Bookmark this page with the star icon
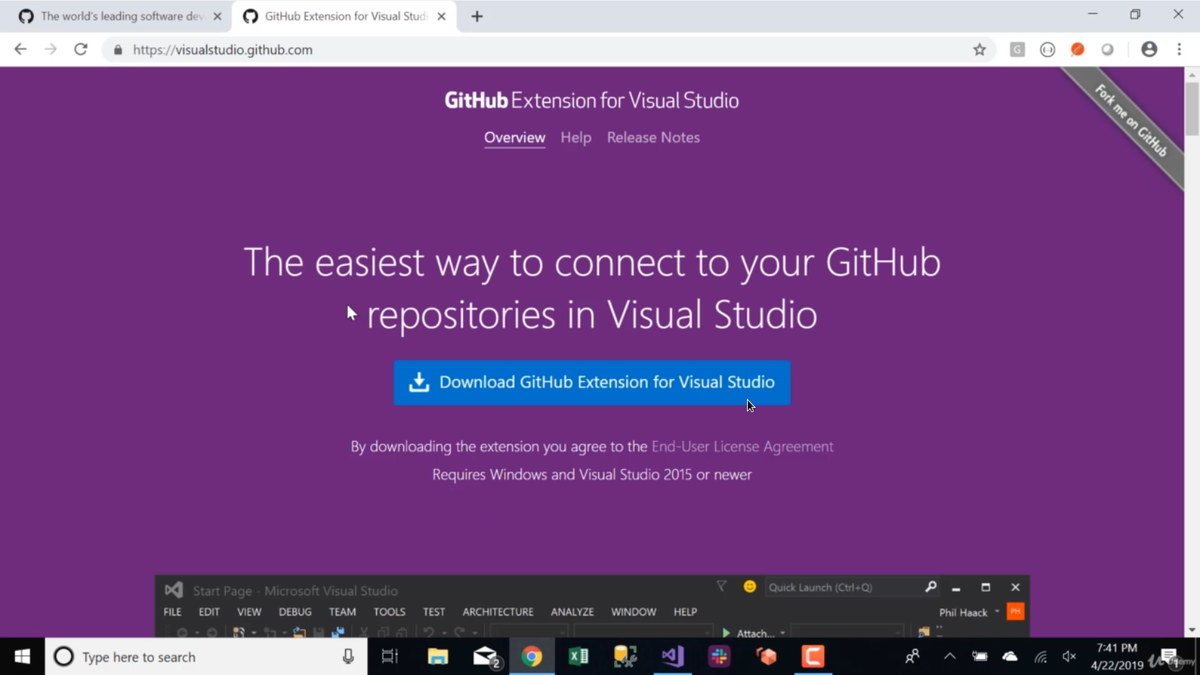This screenshot has width=1200, height=675. point(979,49)
